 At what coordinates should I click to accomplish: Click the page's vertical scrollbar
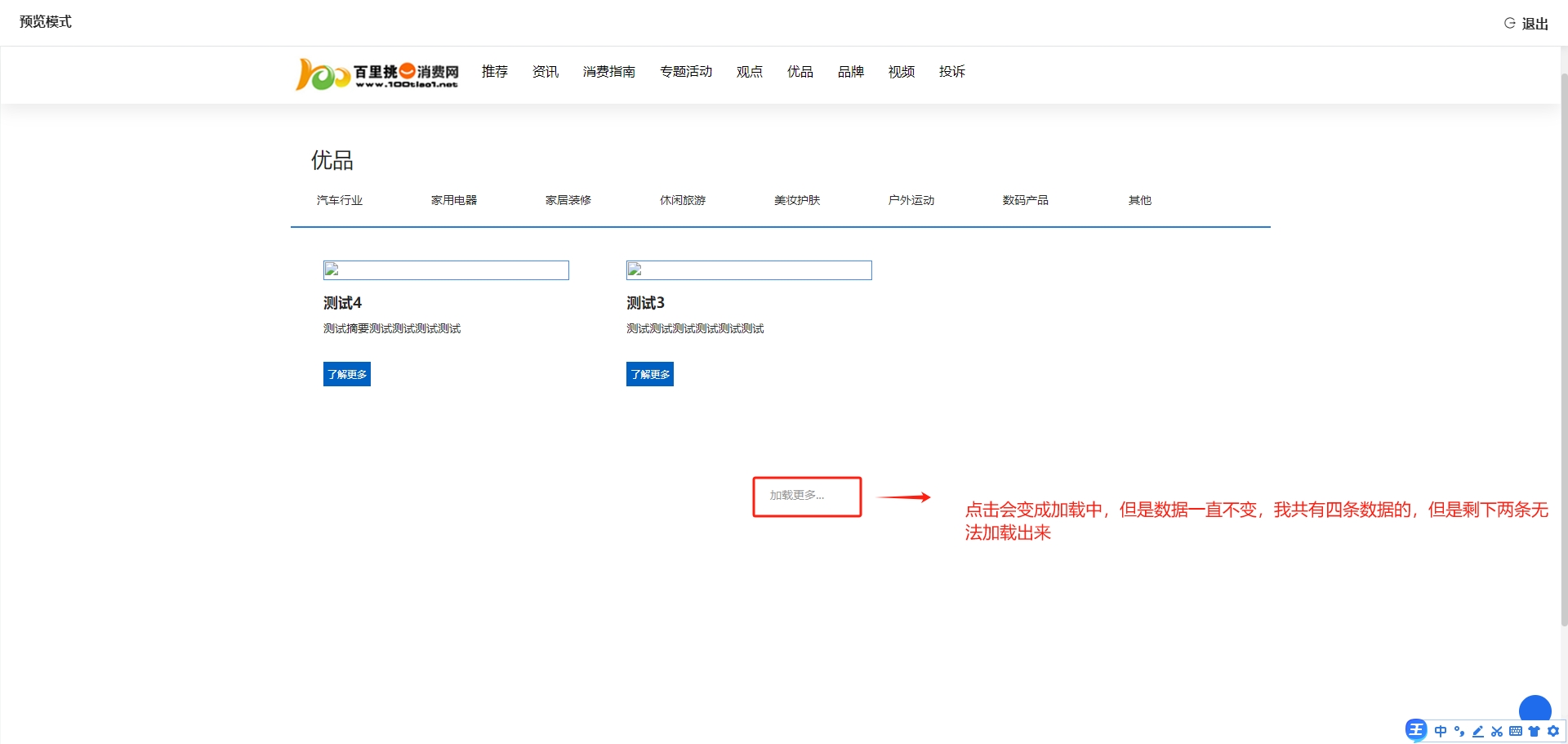pyautogui.click(x=1564, y=351)
